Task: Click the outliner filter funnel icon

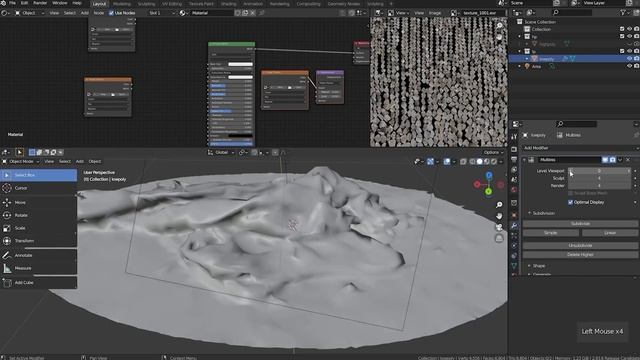Action: 623,13
